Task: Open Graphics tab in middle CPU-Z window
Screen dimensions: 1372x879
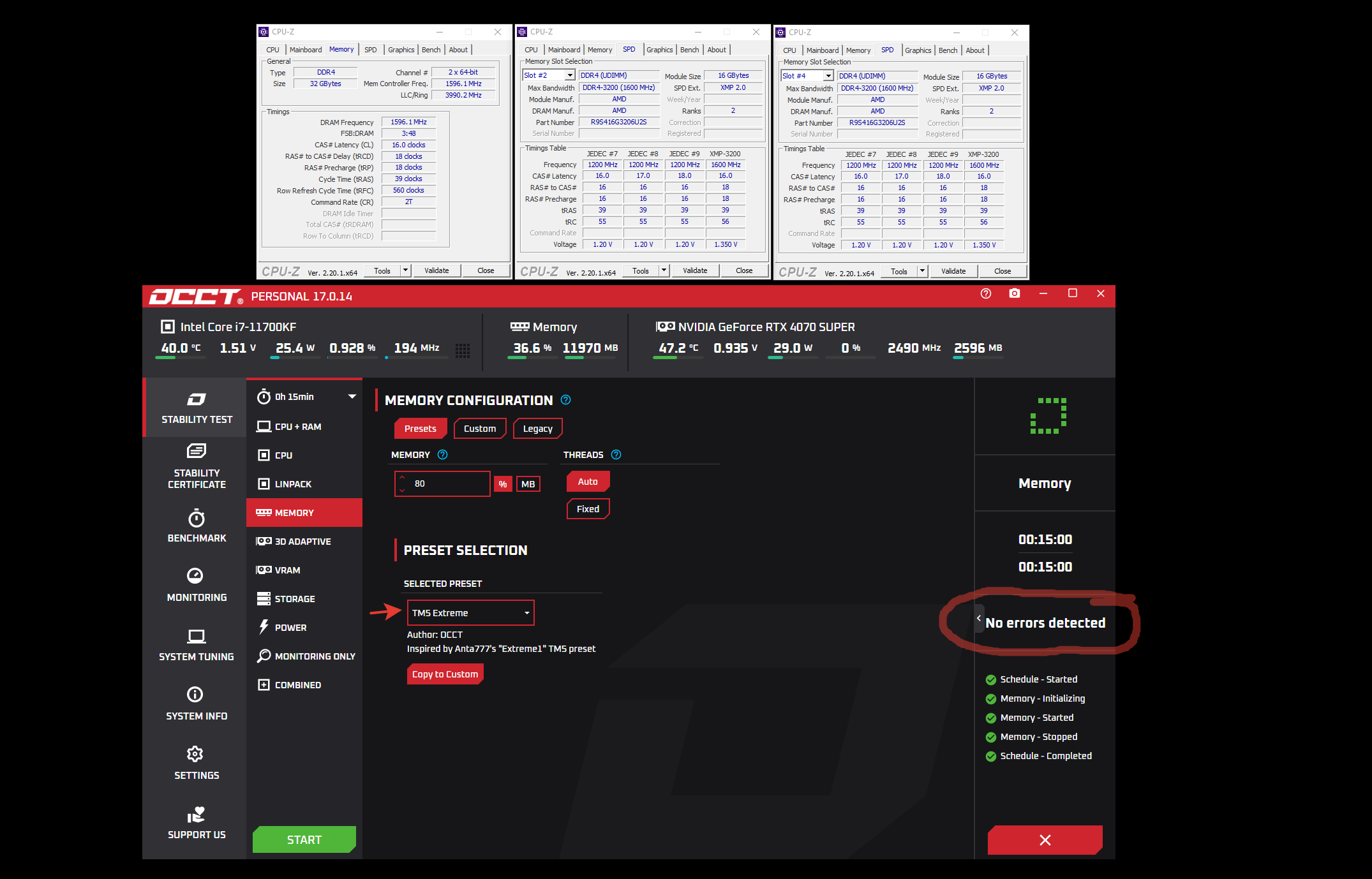Action: point(659,50)
